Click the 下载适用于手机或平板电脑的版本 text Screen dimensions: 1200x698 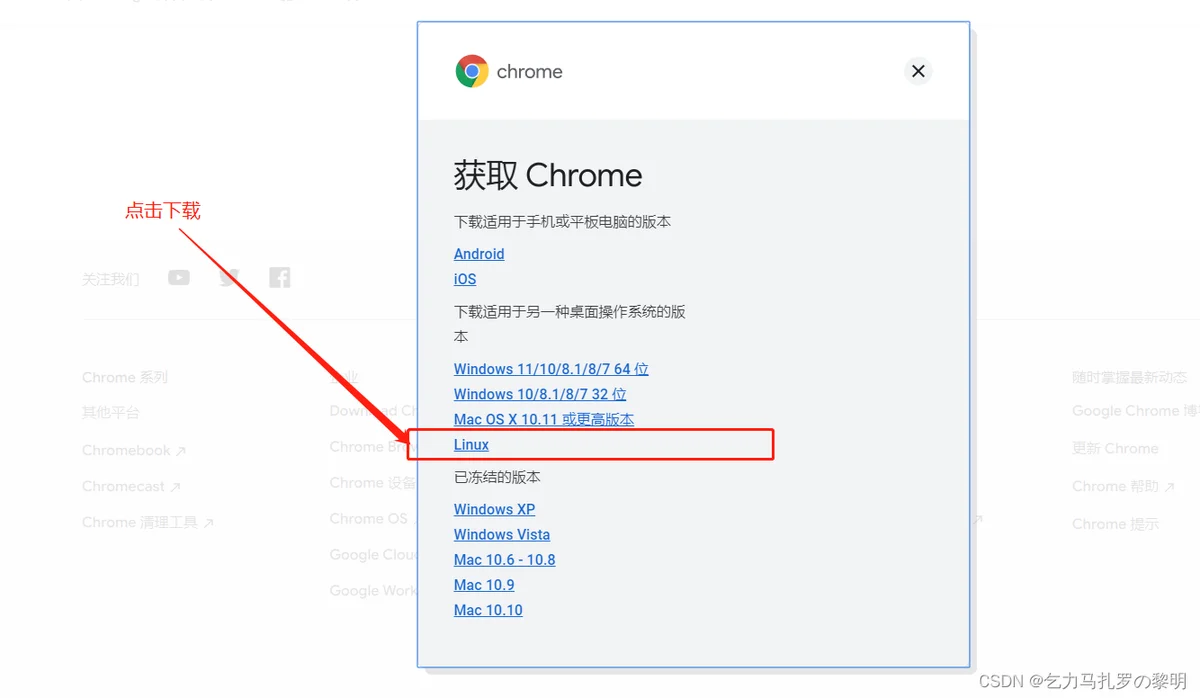click(x=562, y=222)
